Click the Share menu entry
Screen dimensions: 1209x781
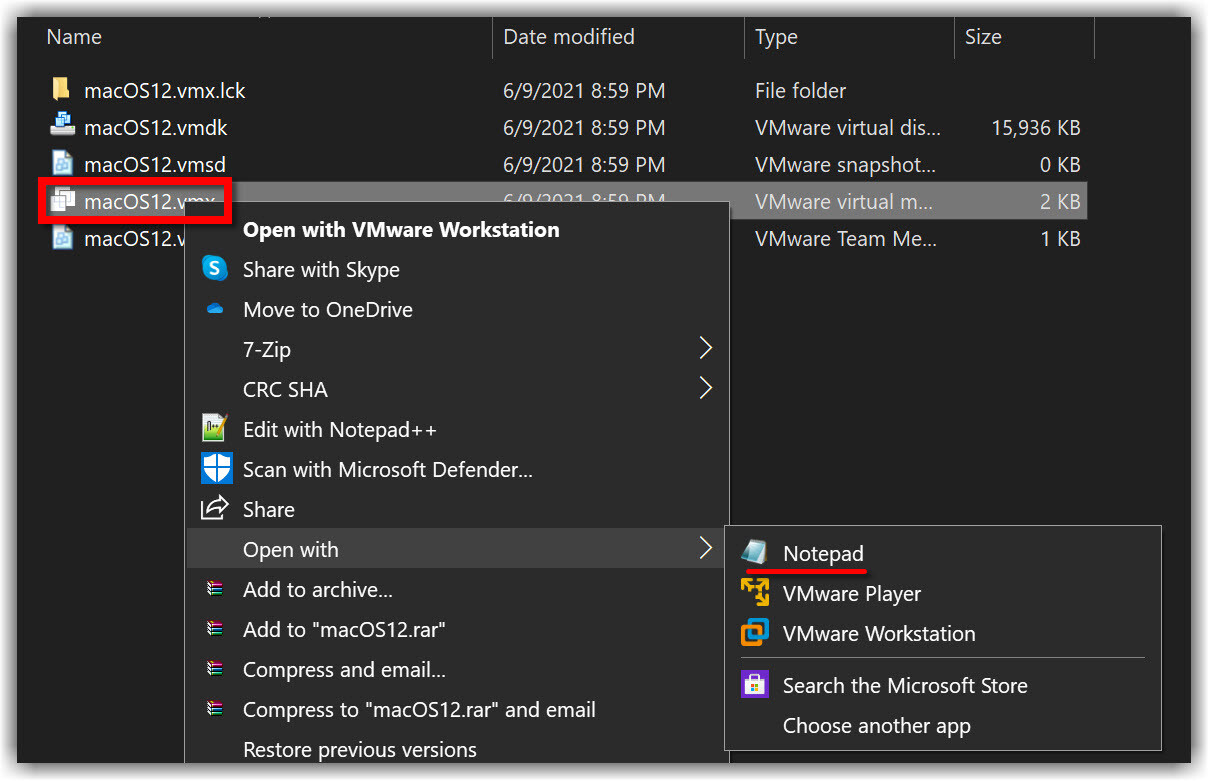tap(269, 509)
